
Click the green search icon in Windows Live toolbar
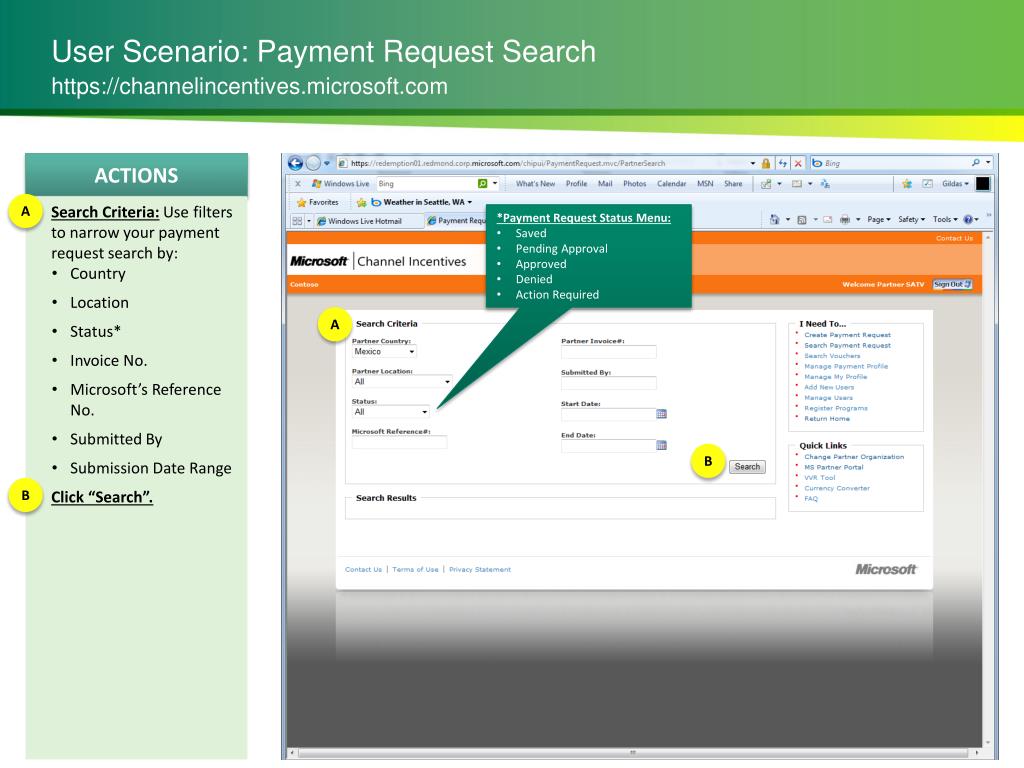pyautogui.click(x=483, y=184)
